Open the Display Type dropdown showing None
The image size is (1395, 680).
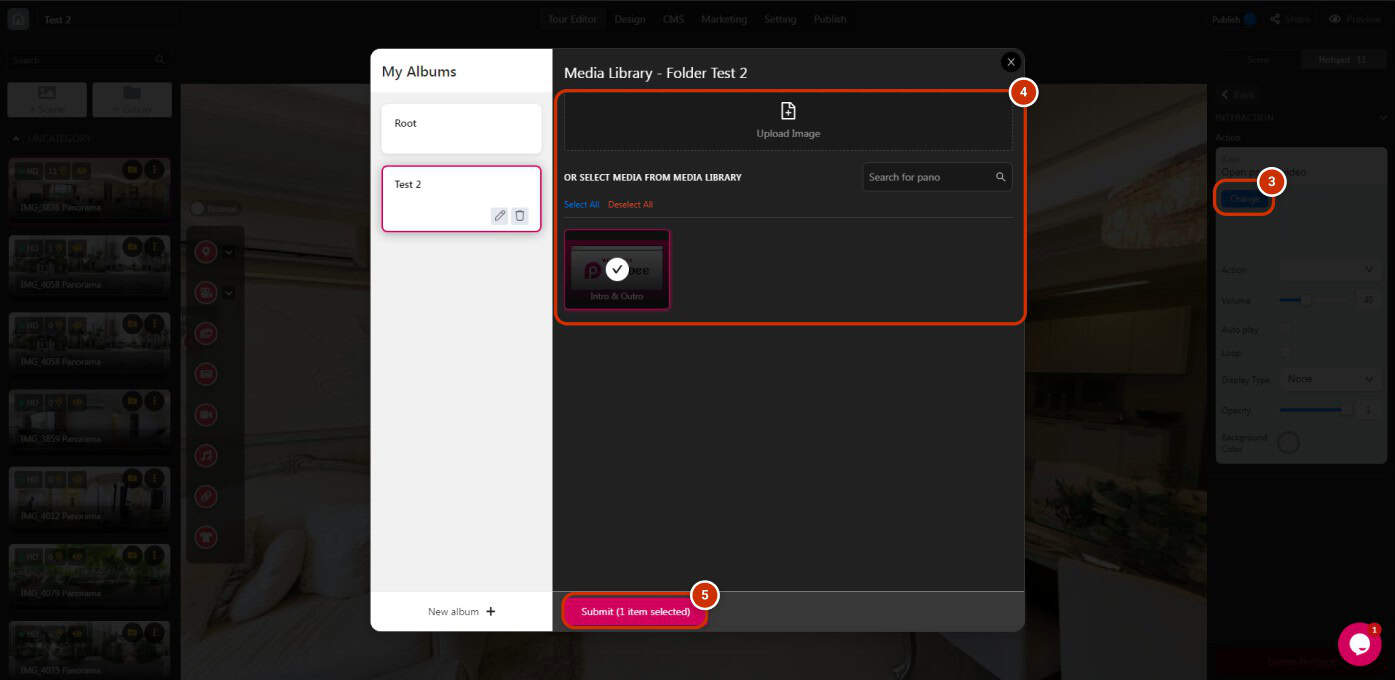click(x=1330, y=379)
